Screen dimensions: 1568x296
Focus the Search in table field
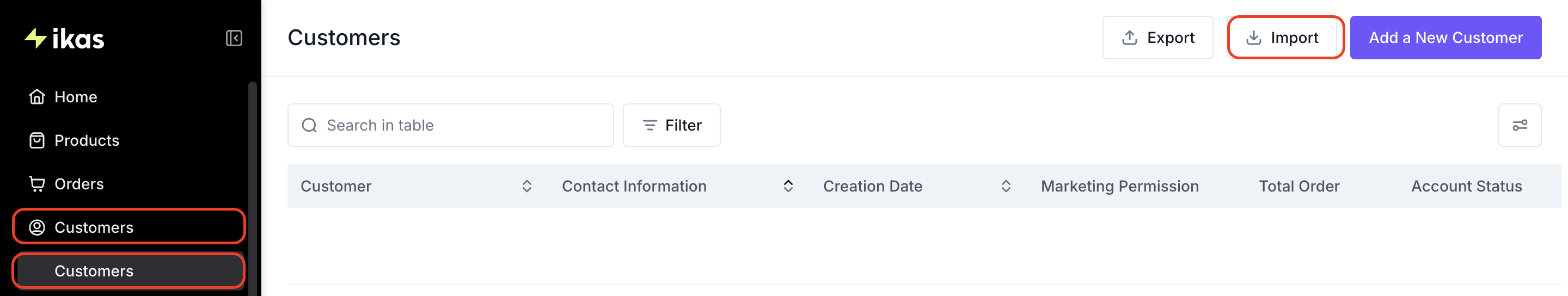(450, 125)
